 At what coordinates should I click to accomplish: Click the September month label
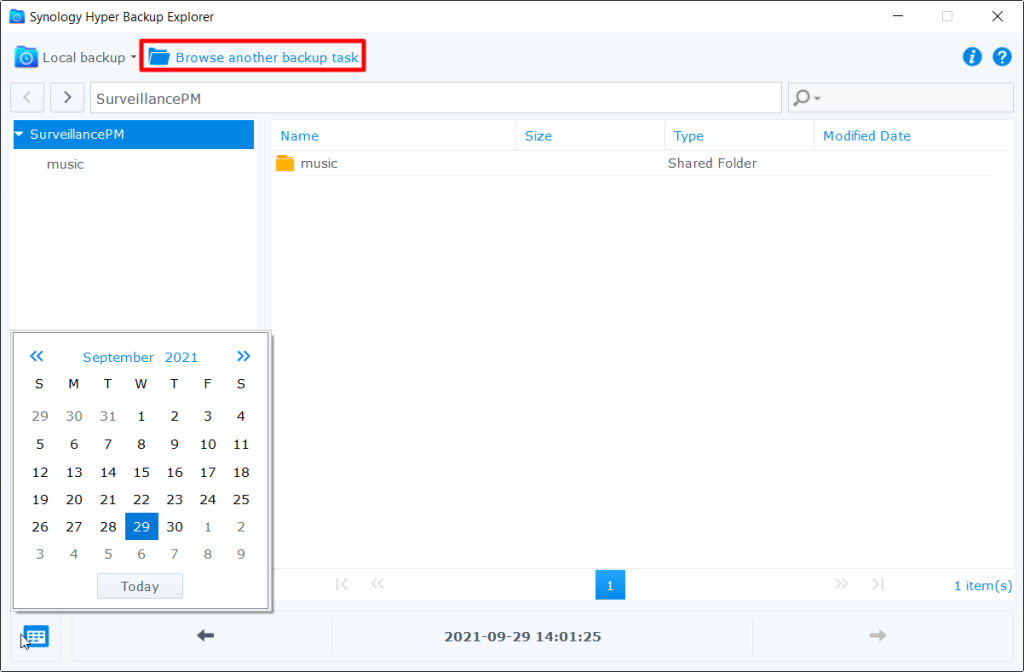click(118, 357)
